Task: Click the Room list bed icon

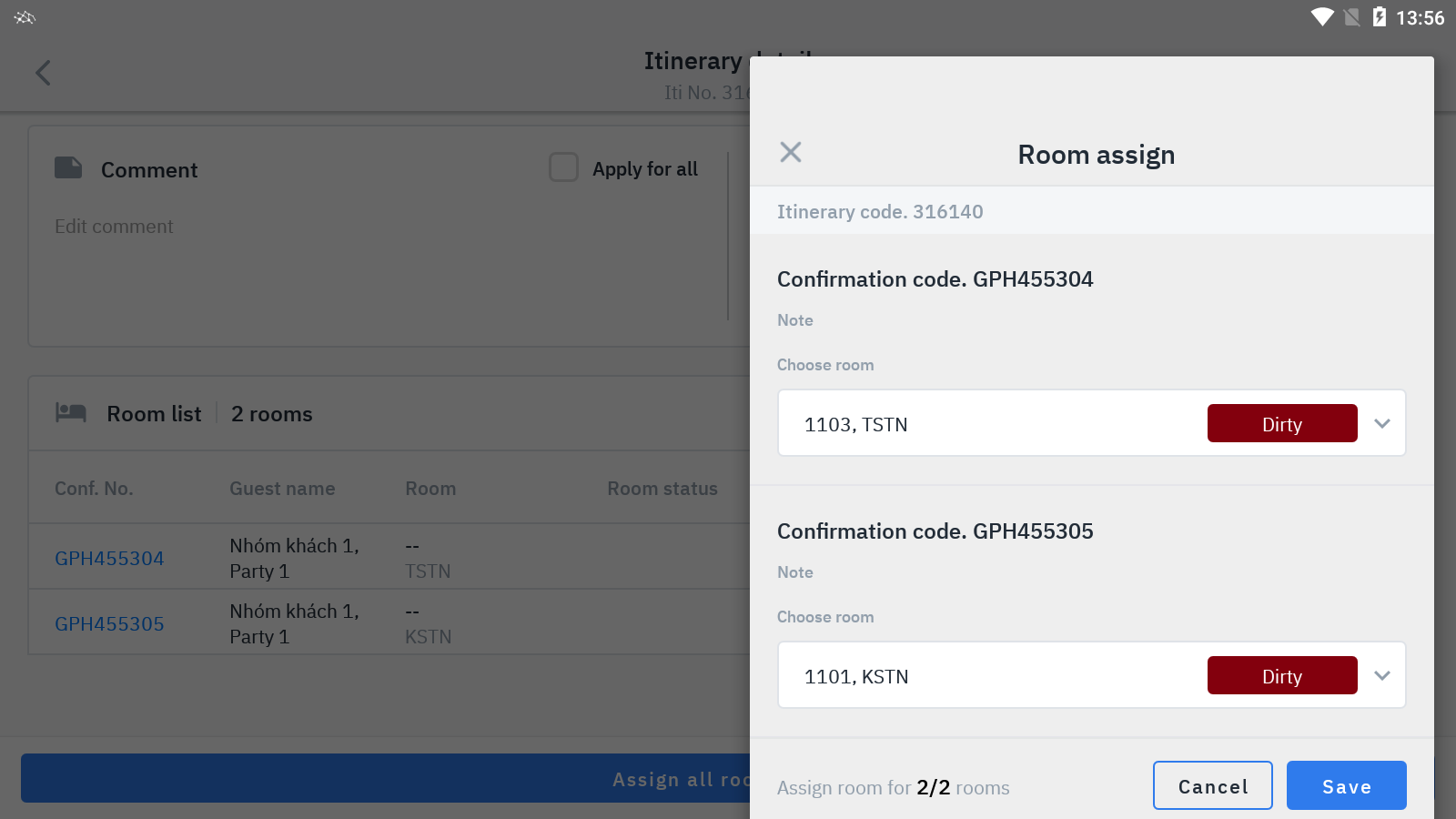Action: click(71, 413)
